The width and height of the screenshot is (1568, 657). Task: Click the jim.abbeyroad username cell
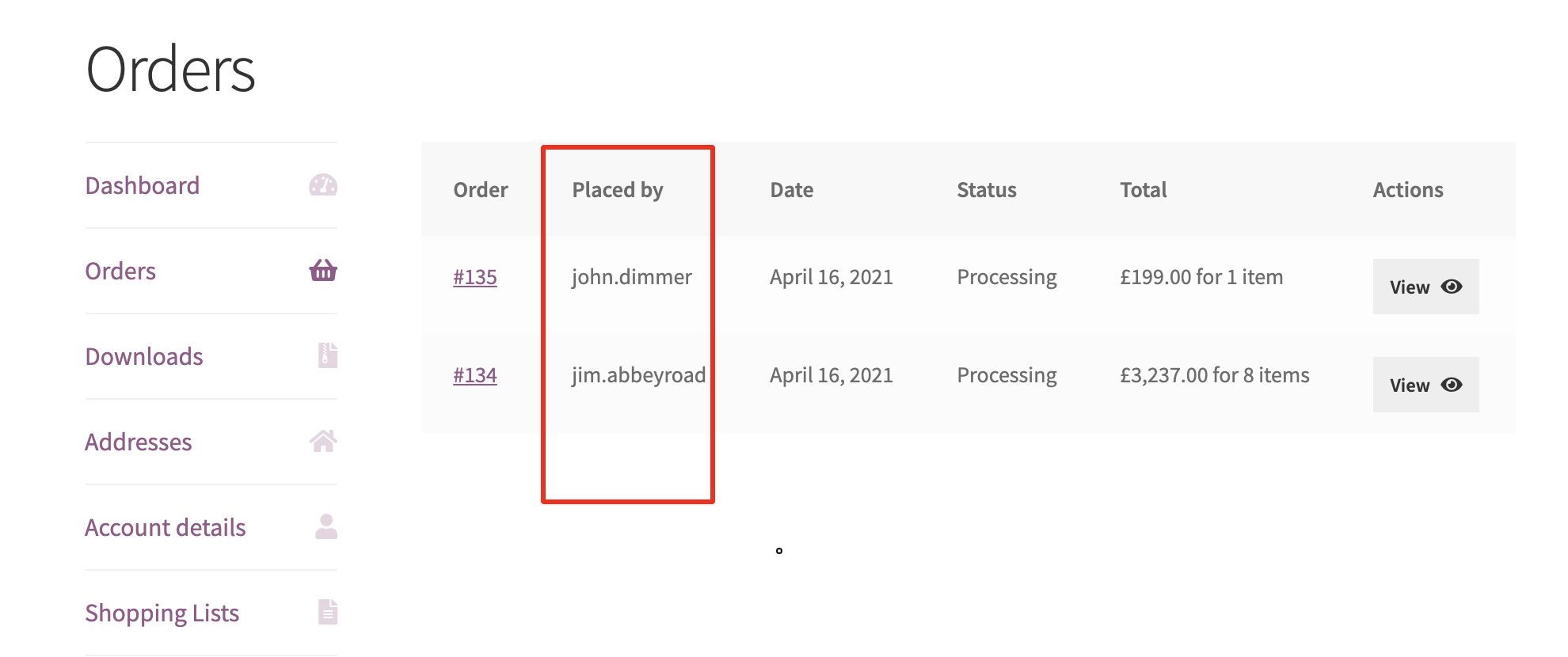[x=638, y=375]
